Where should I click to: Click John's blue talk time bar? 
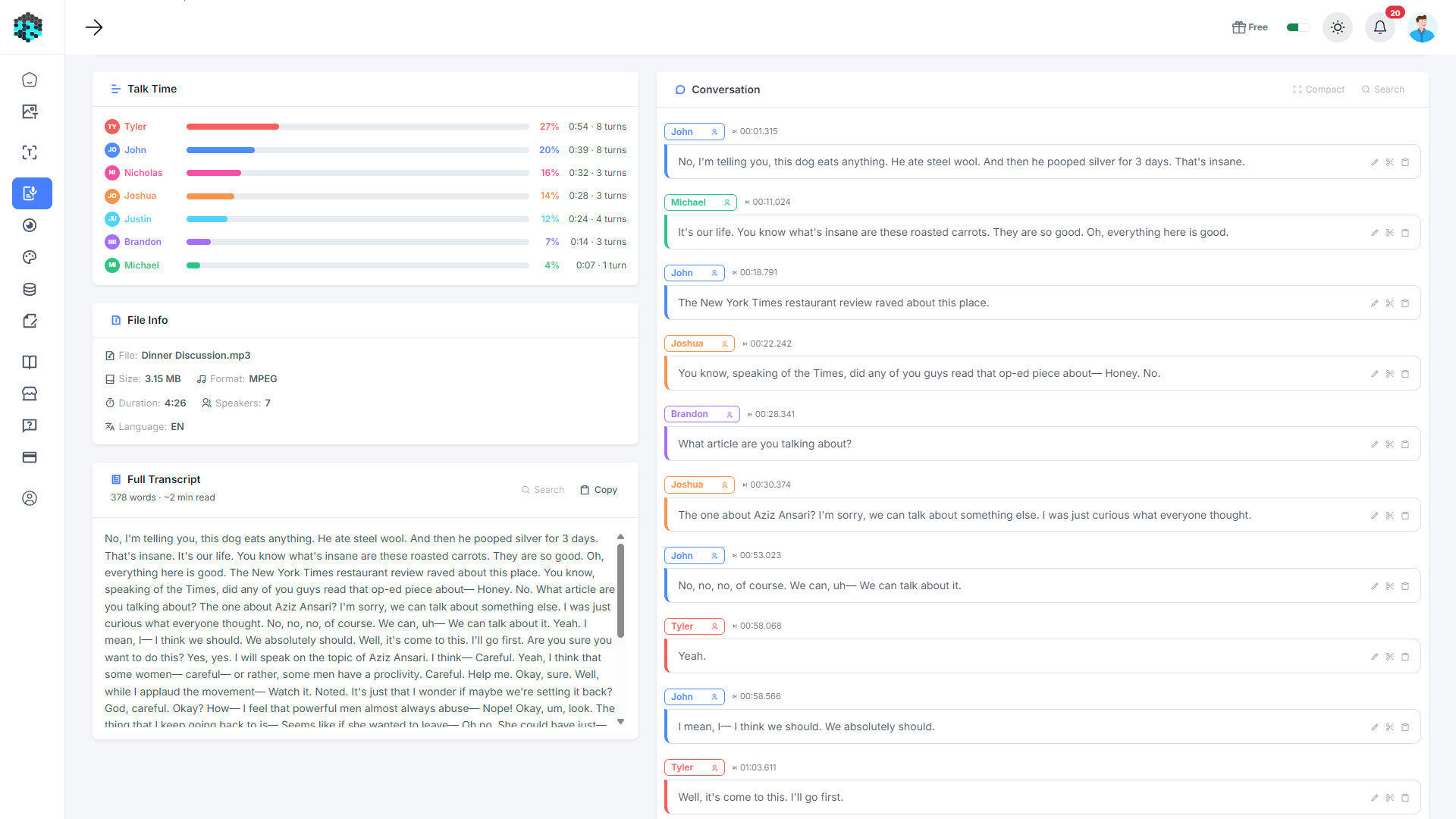(221, 150)
